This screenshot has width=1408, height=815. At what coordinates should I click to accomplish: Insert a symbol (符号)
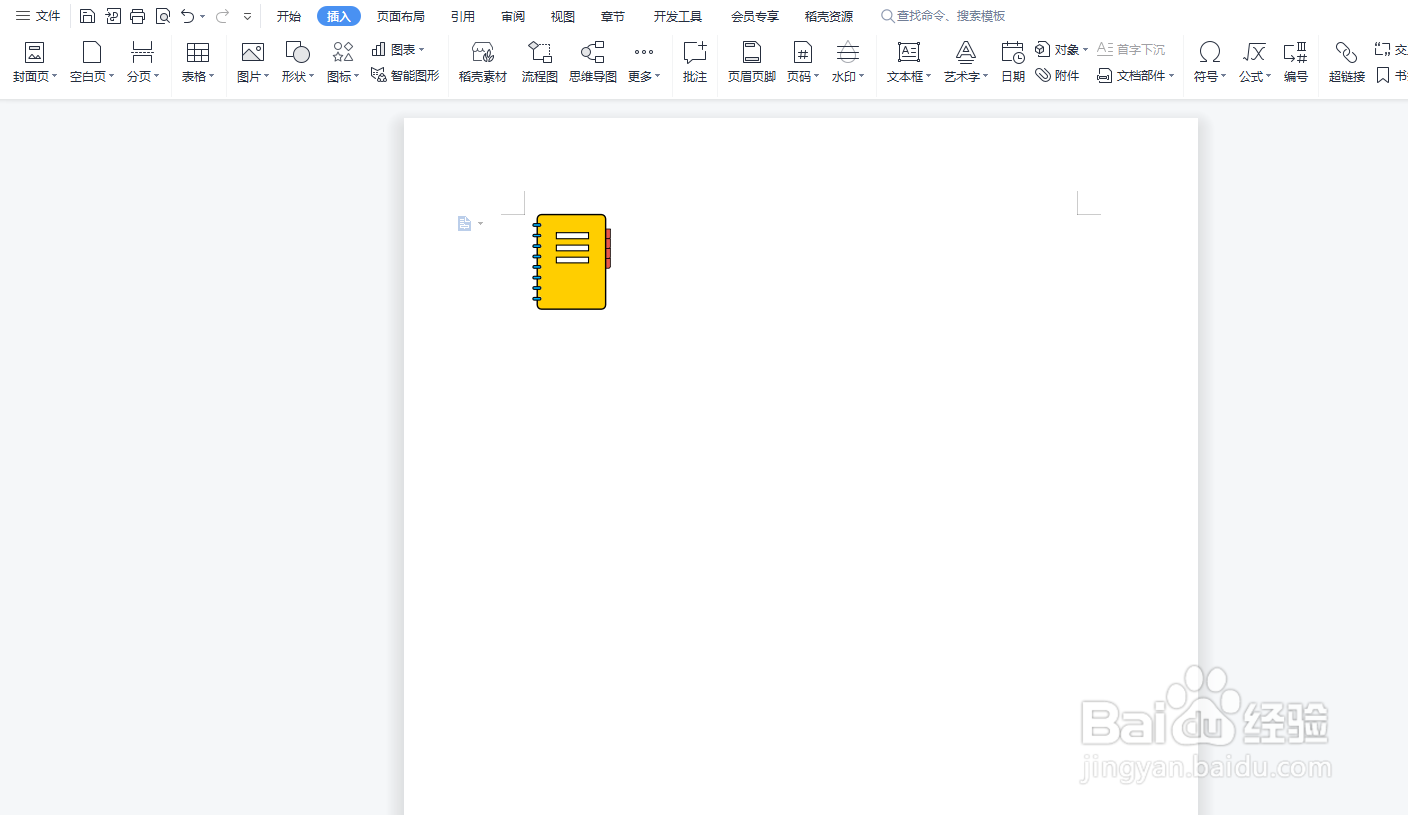(x=1210, y=62)
